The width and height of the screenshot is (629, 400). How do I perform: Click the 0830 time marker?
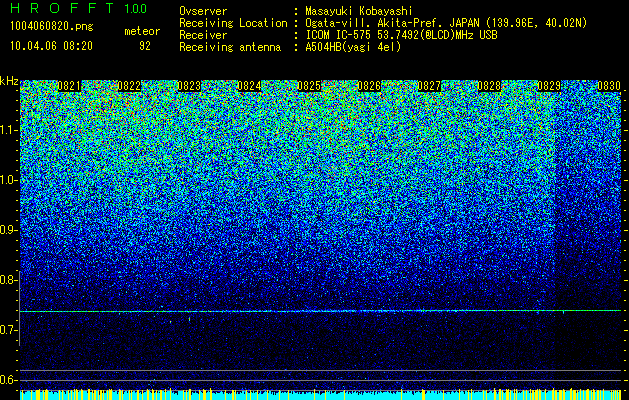tap(609, 86)
